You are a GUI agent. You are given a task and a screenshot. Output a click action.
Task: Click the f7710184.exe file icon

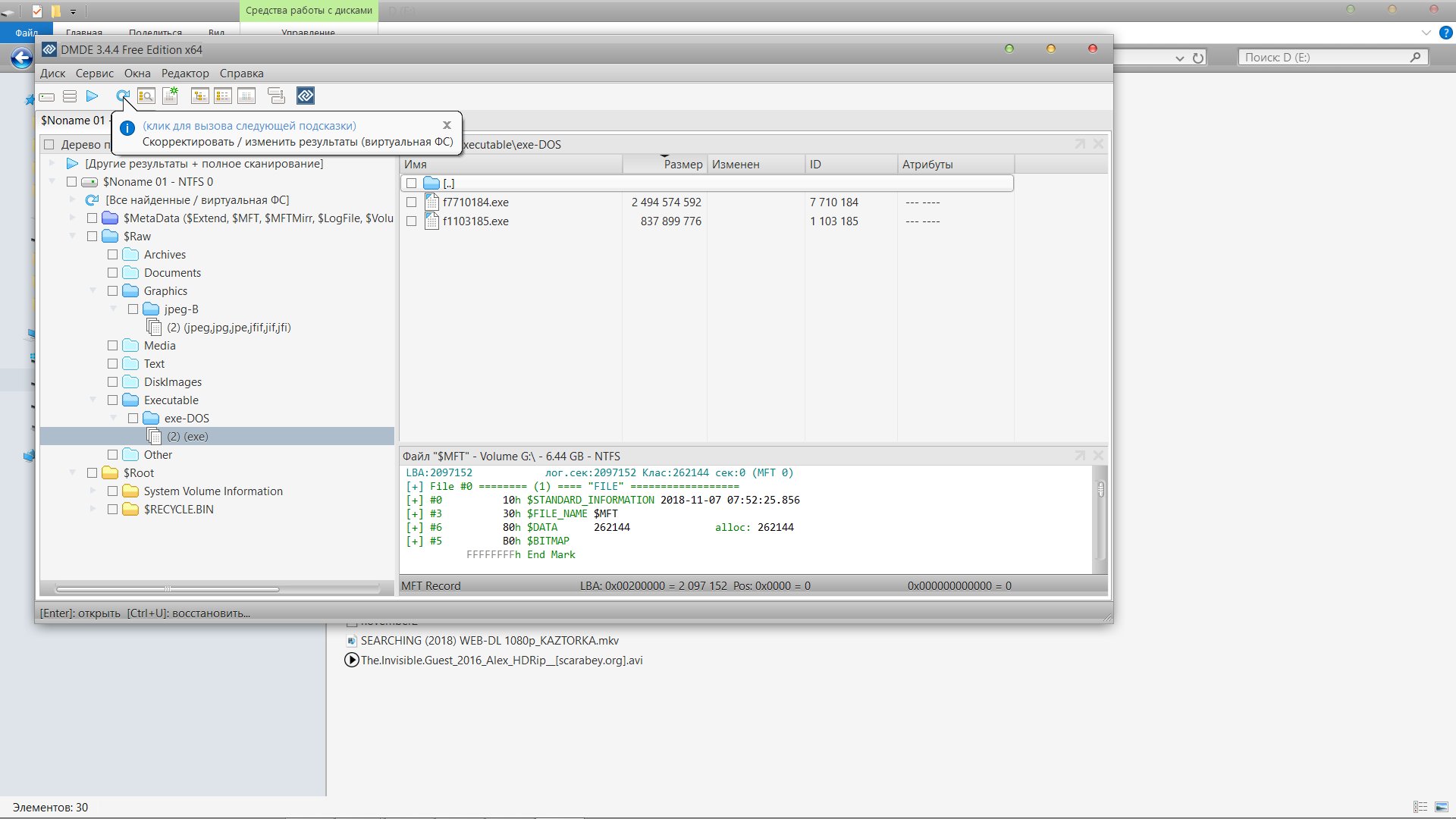[x=432, y=202]
